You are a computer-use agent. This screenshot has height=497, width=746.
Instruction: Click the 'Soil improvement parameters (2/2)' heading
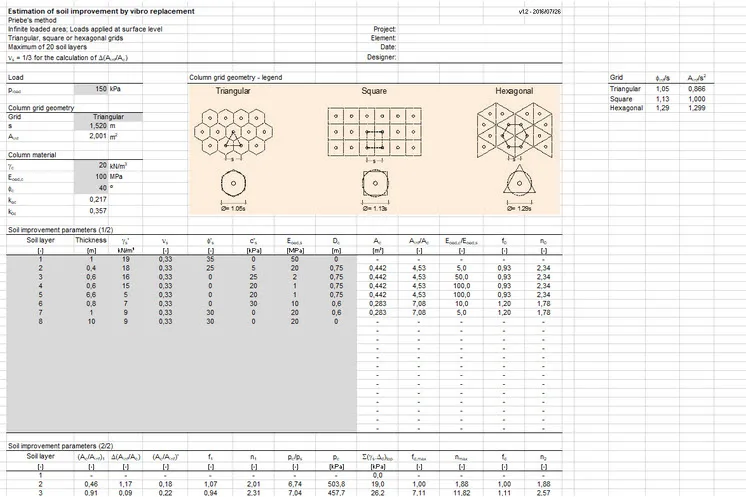point(60,446)
